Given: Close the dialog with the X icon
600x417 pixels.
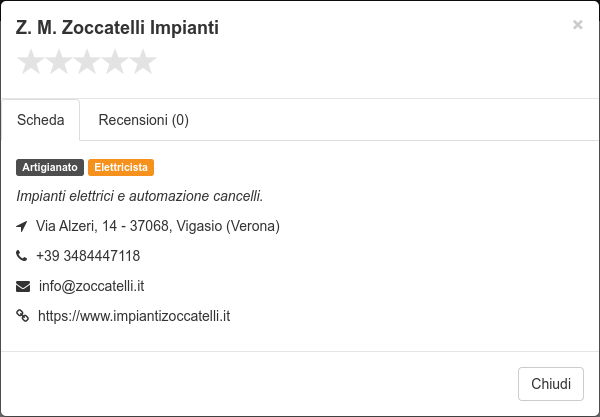Looking at the screenshot, I should click(x=577, y=25).
